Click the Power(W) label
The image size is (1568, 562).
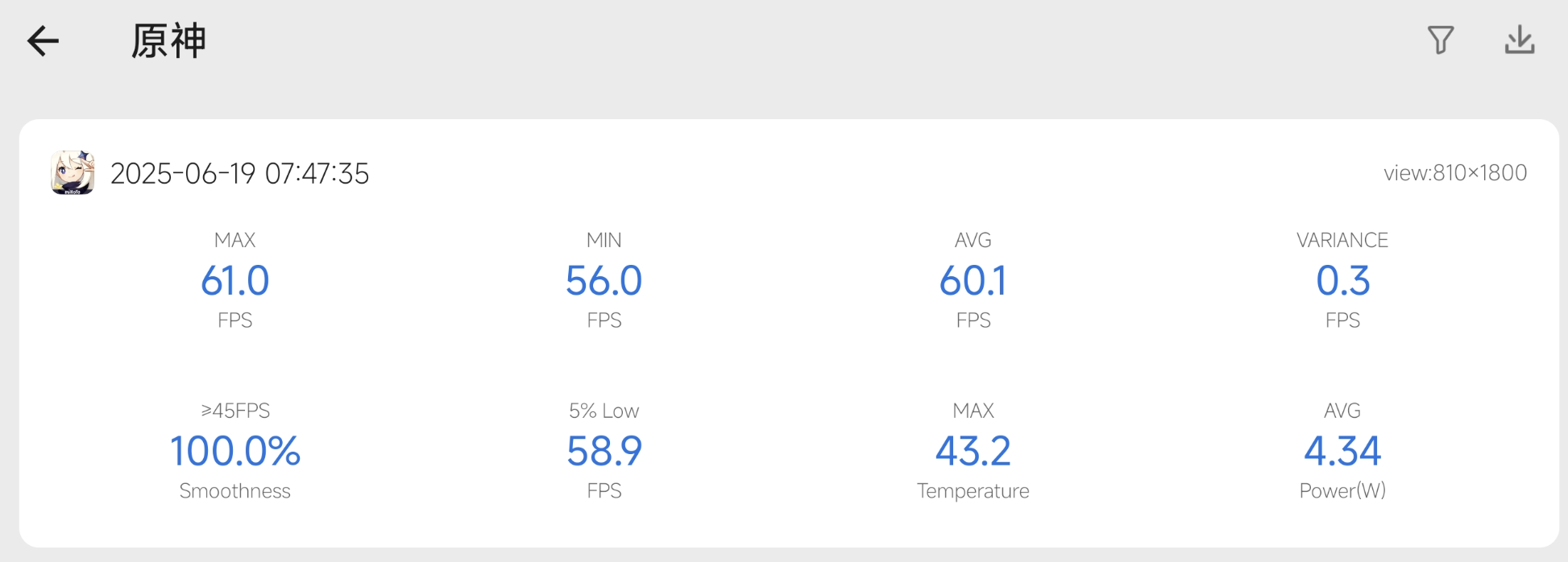1342,491
